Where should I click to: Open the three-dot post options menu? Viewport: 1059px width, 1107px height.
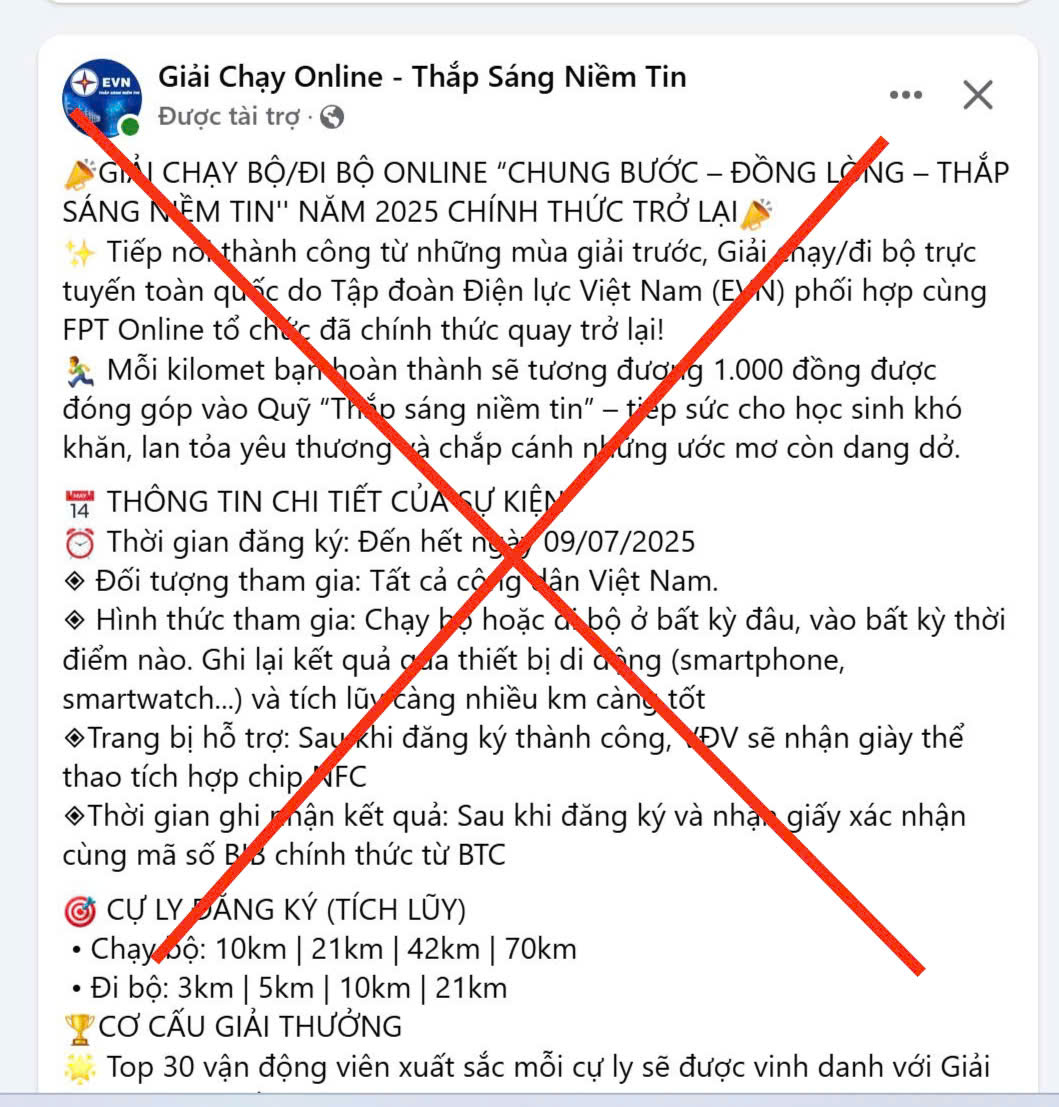(906, 95)
